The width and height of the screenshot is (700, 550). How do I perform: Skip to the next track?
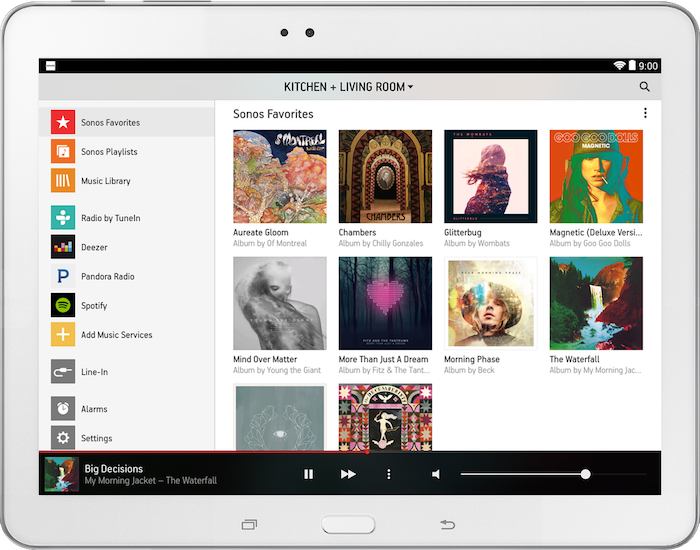pos(348,474)
